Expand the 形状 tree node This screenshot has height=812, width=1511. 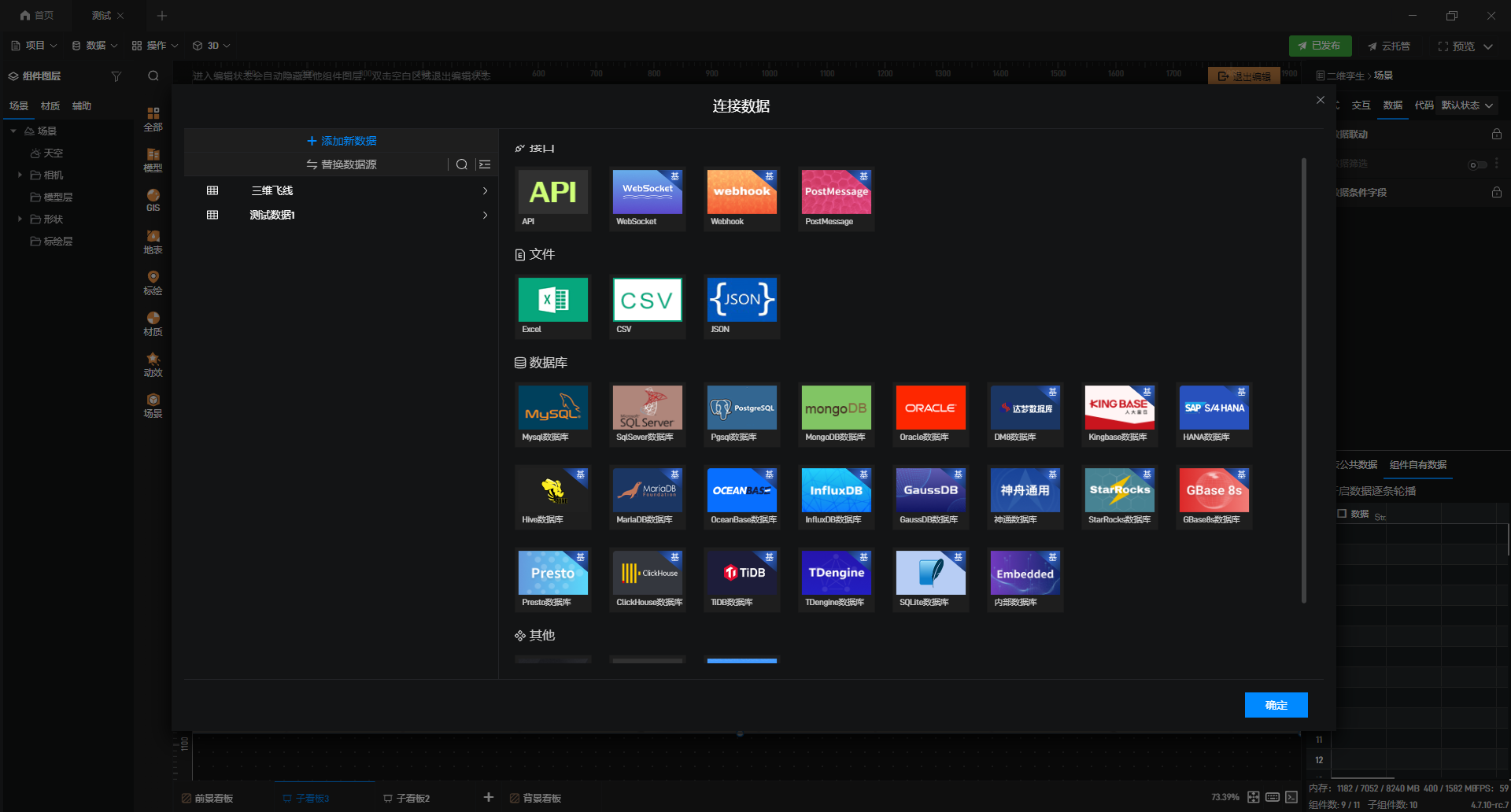coord(20,219)
